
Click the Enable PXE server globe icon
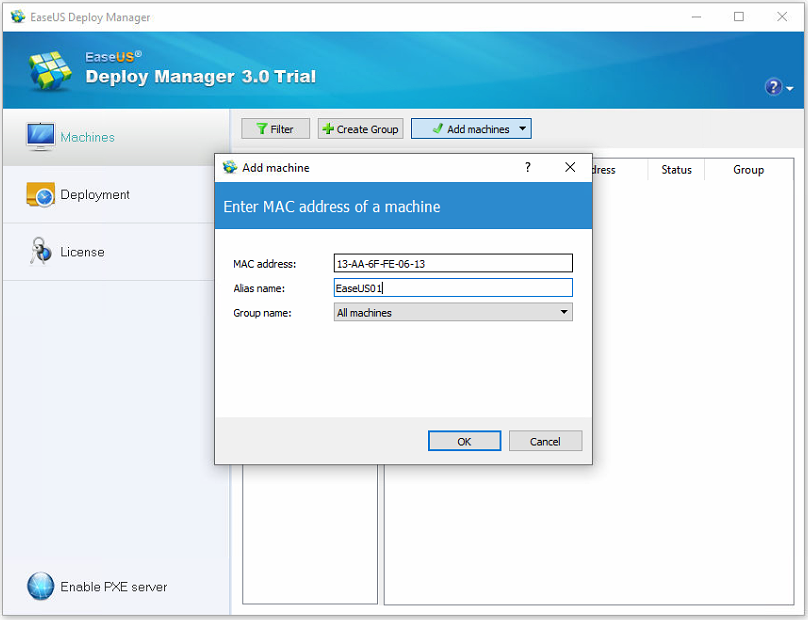pyautogui.click(x=41, y=586)
